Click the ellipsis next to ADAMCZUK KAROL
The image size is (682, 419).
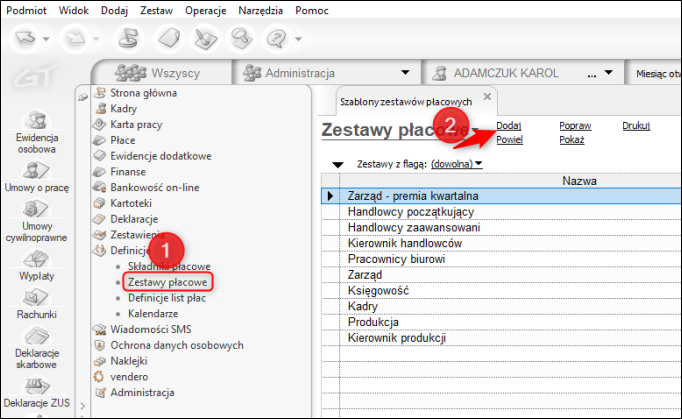coord(592,75)
